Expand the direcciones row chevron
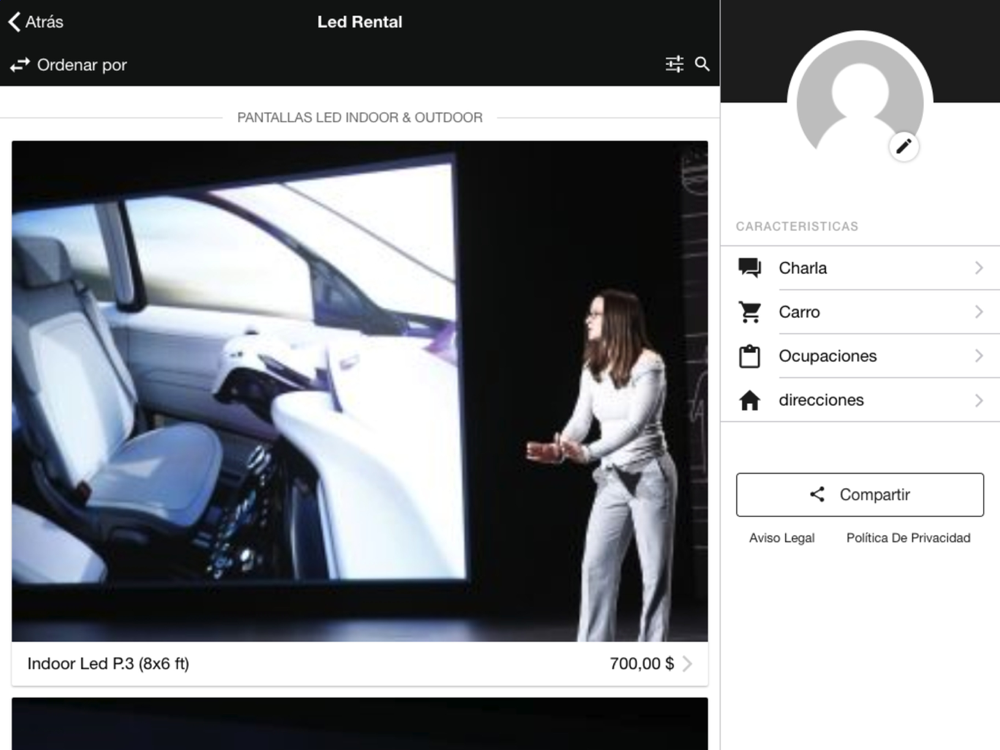The height and width of the screenshot is (750, 1000). pos(978,400)
